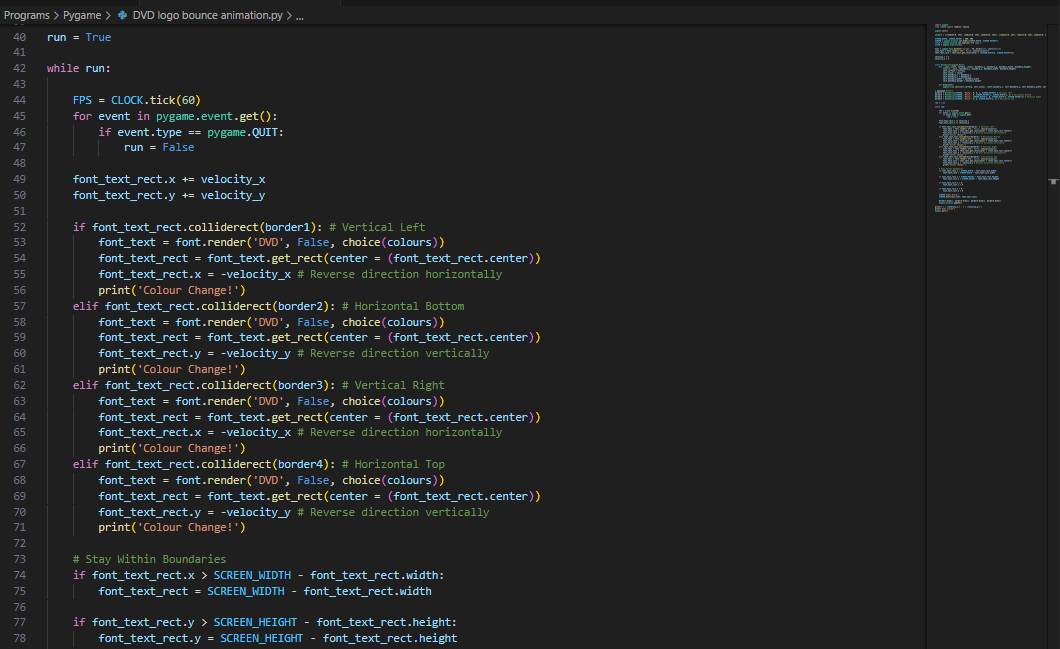This screenshot has height=649, width=1060.
Task: Click the vertical scrollbar marker
Action: [x=1053, y=181]
